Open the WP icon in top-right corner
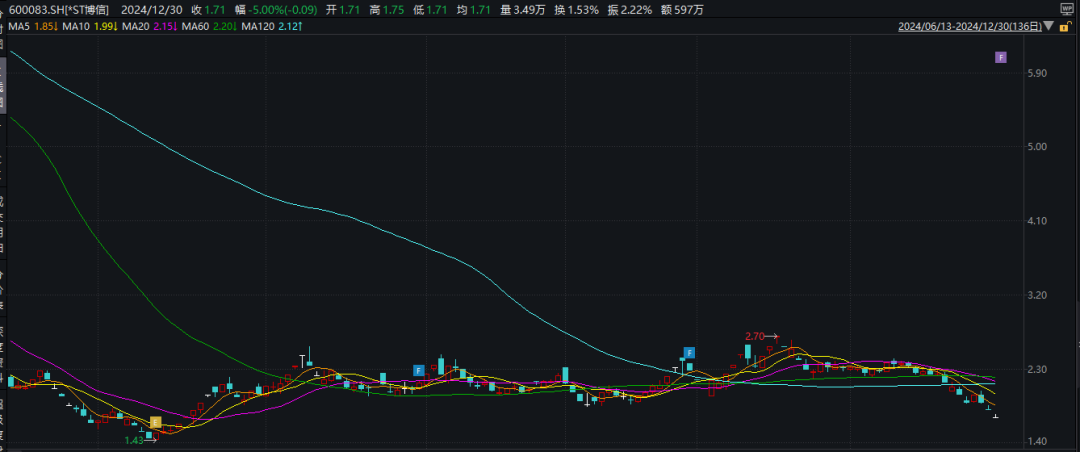The height and width of the screenshot is (452, 1080). (x=1066, y=9)
